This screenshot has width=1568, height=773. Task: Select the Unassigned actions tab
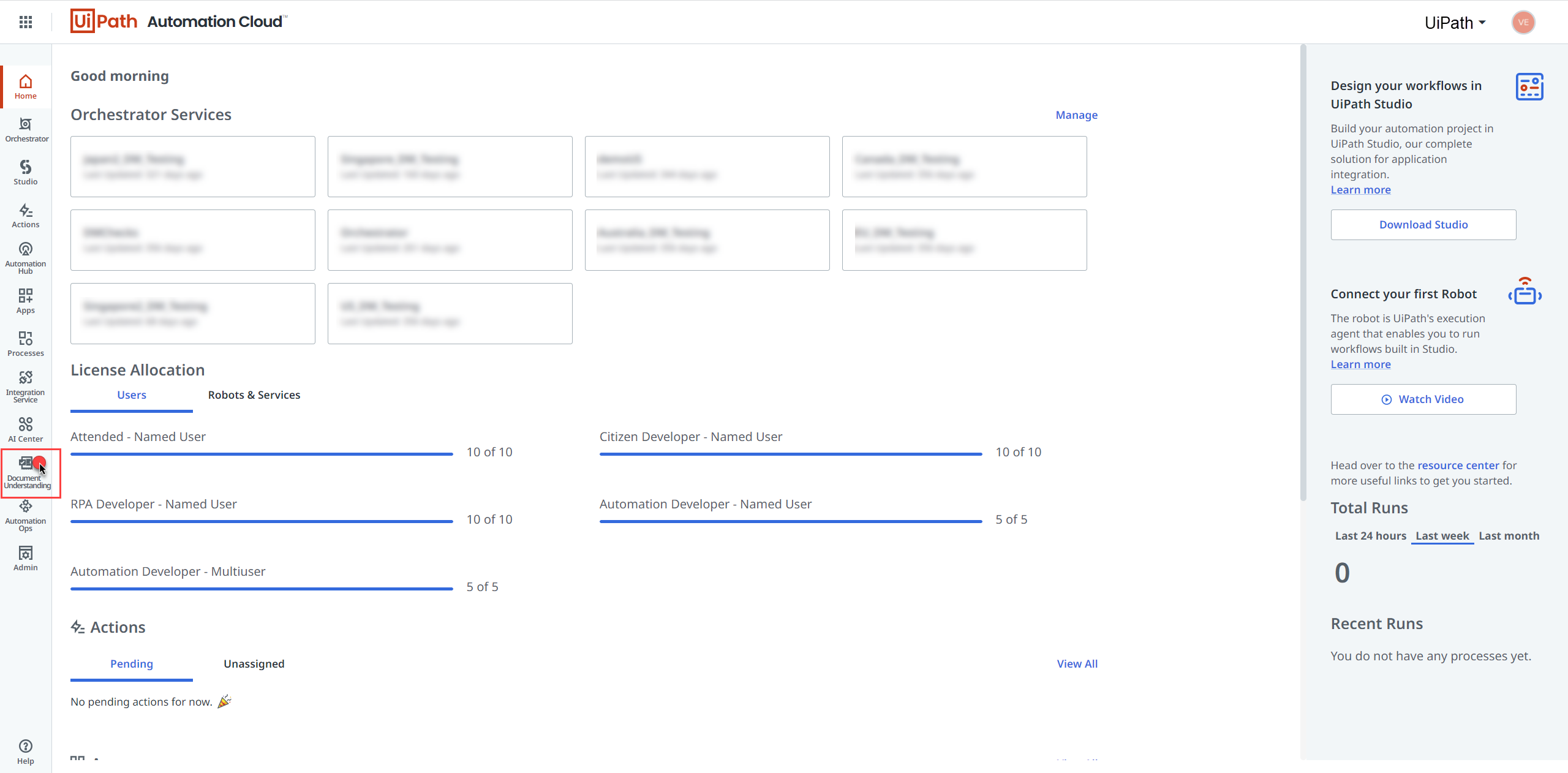254,664
